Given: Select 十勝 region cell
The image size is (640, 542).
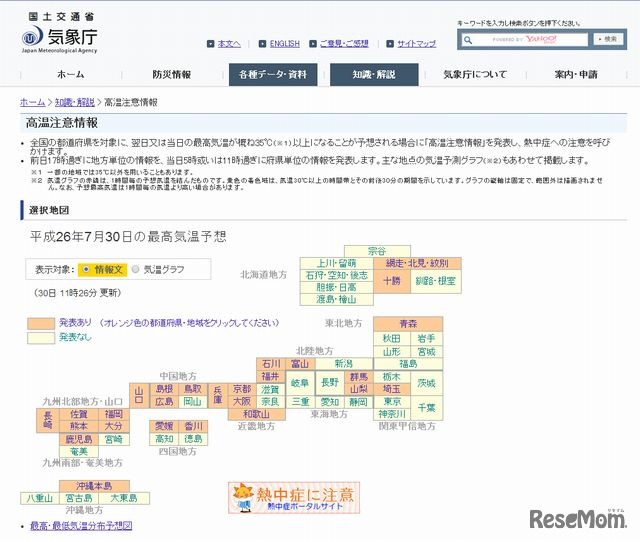Looking at the screenshot, I should [392, 281].
